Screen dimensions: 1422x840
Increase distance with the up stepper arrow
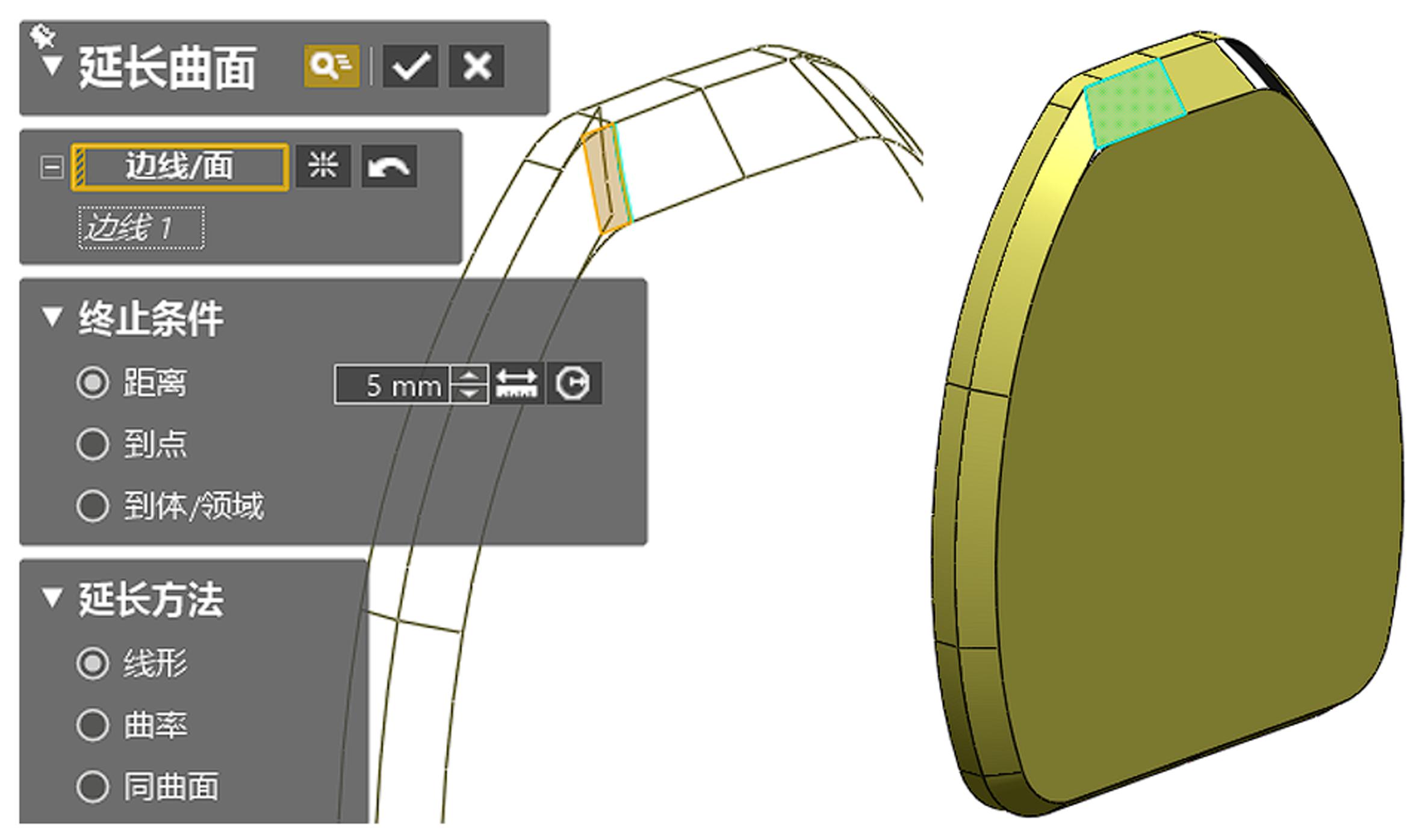(469, 375)
